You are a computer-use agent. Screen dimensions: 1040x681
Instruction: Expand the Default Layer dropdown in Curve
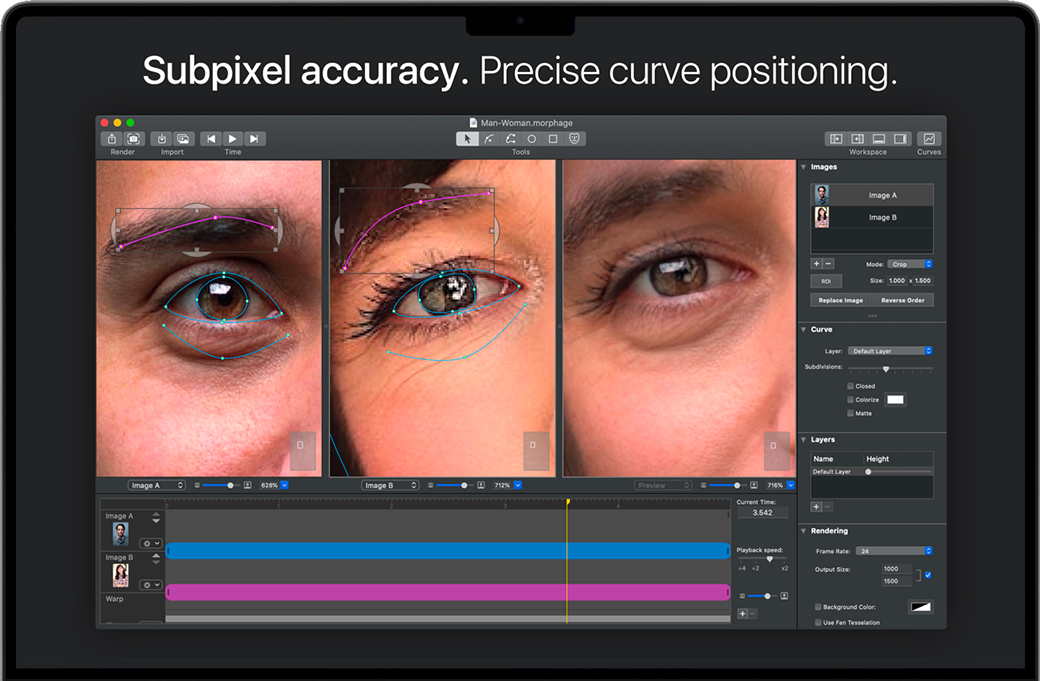[890, 351]
